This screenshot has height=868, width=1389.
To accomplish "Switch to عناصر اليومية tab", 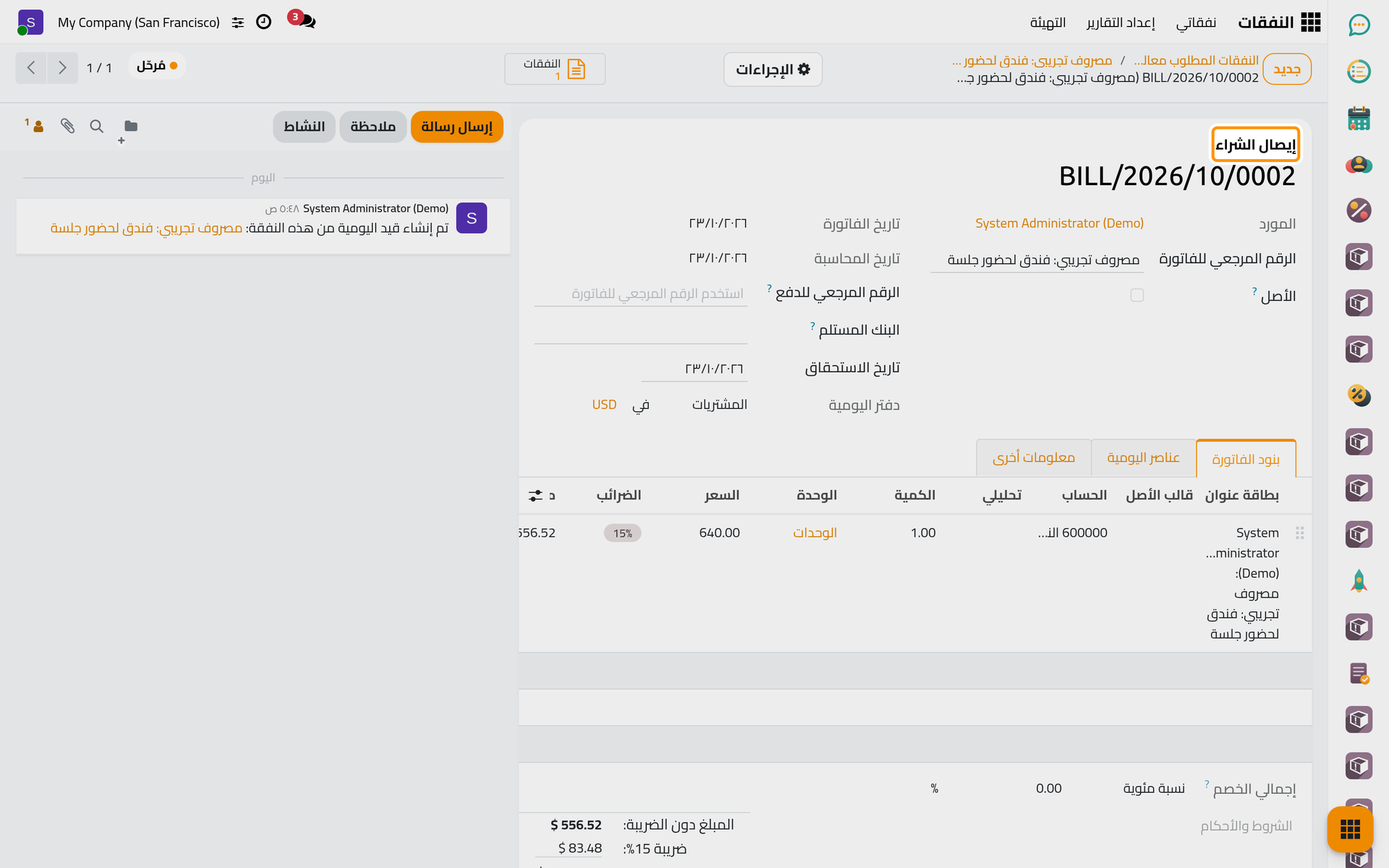I will coord(1143,458).
